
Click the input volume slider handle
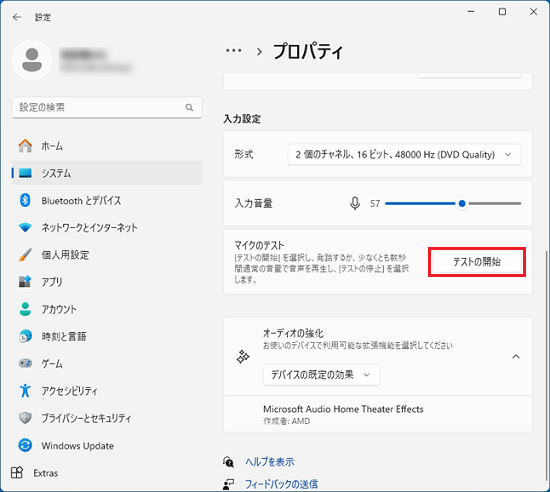coord(462,203)
